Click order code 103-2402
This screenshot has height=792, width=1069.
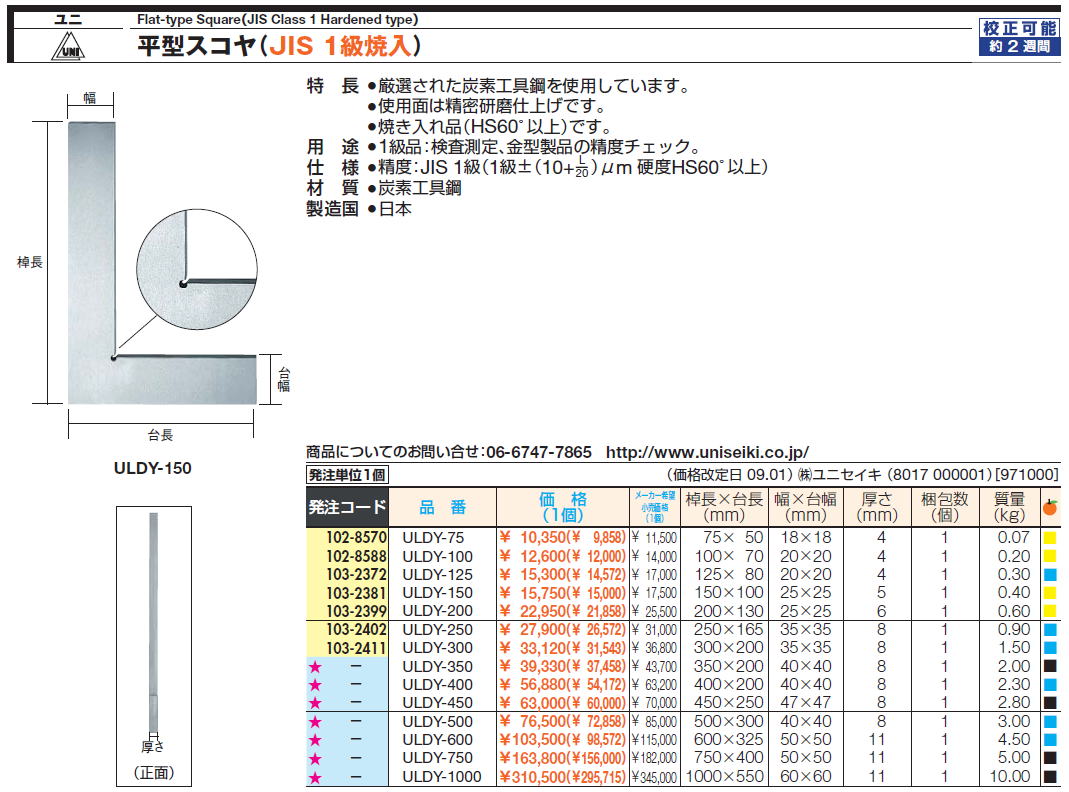coord(356,630)
